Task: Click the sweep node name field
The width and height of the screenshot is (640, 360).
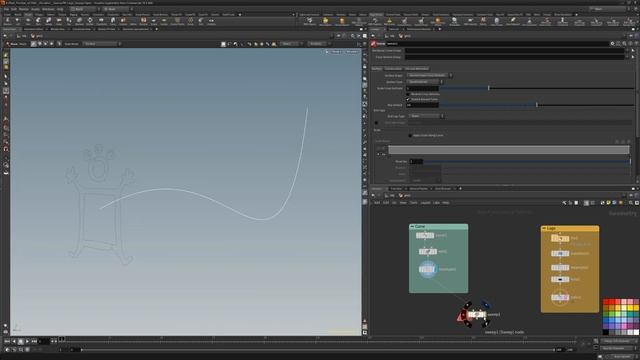Action: [x=498, y=43]
